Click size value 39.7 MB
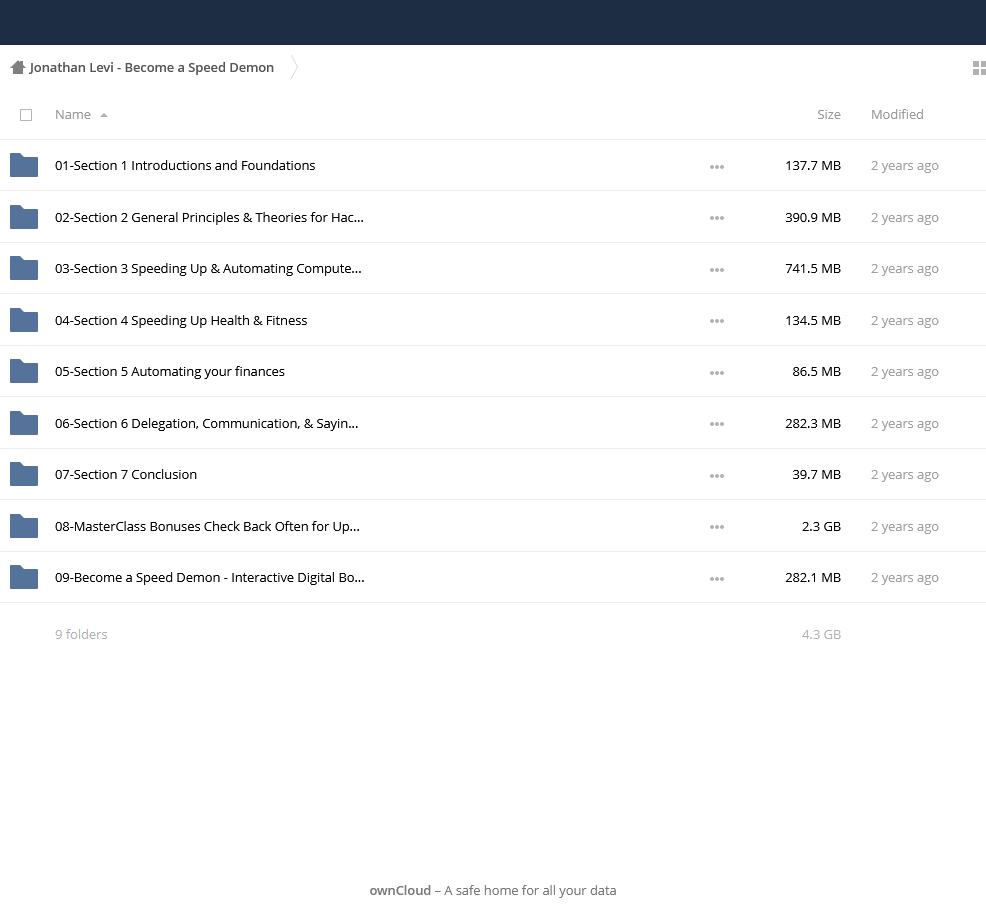The width and height of the screenshot is (986, 920). click(x=816, y=474)
